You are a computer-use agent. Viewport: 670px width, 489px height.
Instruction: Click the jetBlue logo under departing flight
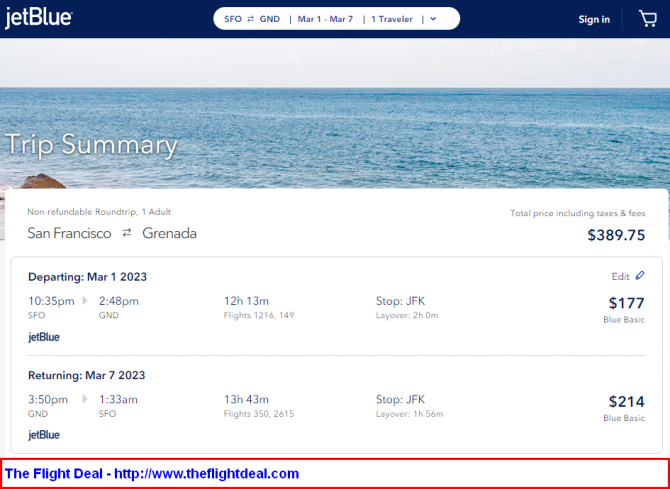pyautogui.click(x=44, y=337)
